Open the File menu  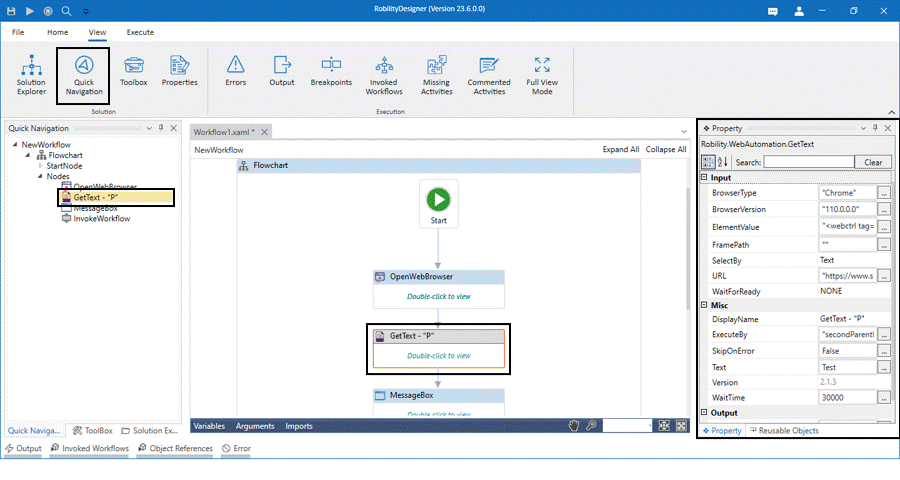click(18, 32)
